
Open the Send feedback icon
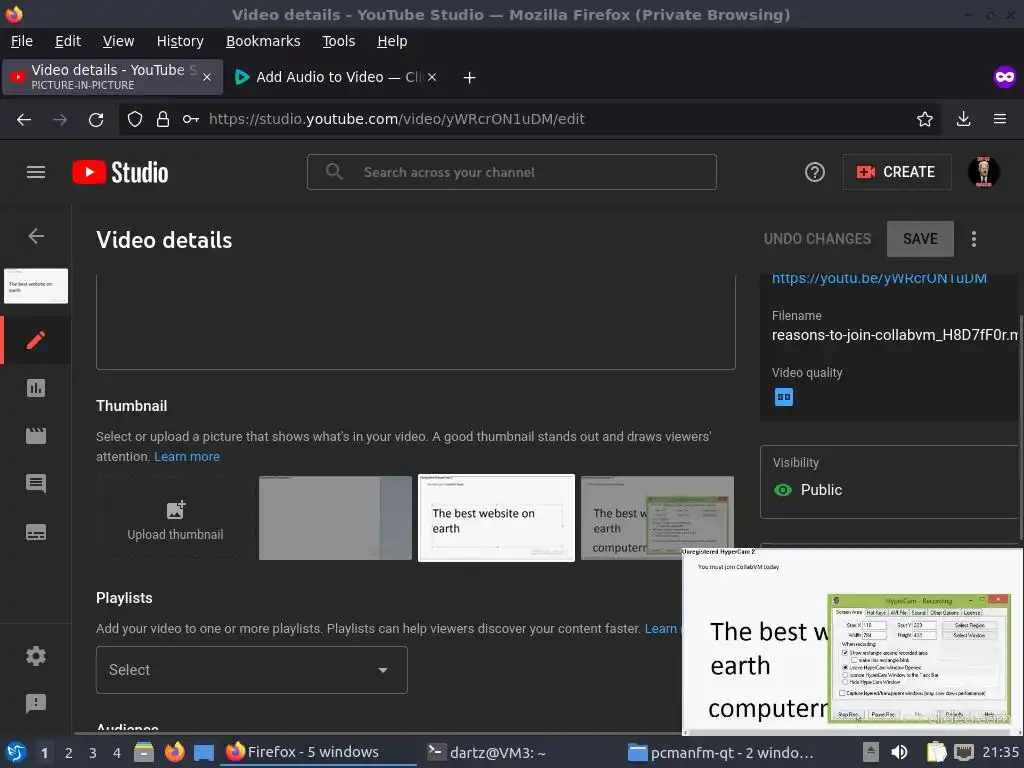pyautogui.click(x=36, y=703)
